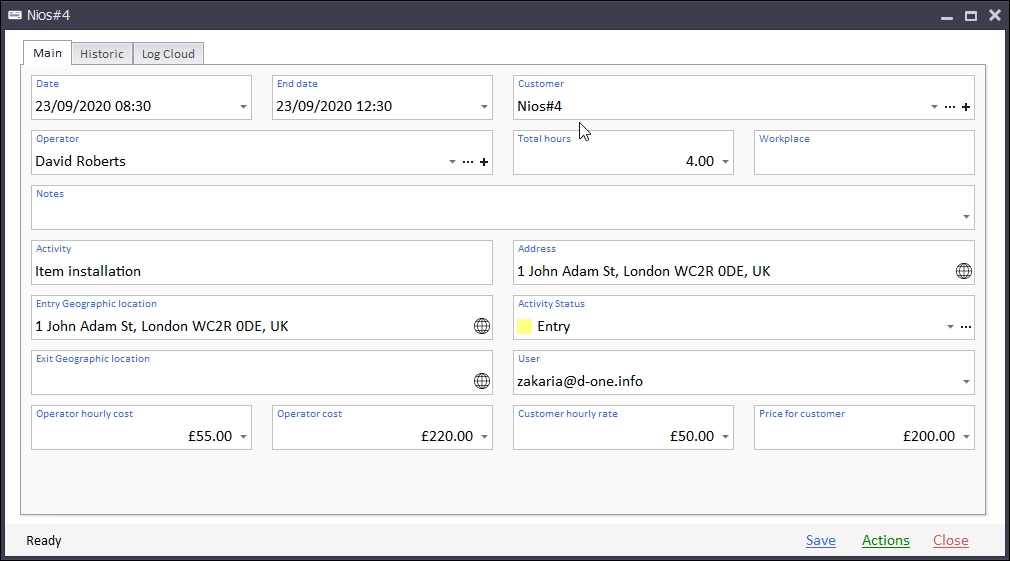The width and height of the screenshot is (1010, 561).
Task: Click the globe icon in Address field
Action: click(964, 271)
